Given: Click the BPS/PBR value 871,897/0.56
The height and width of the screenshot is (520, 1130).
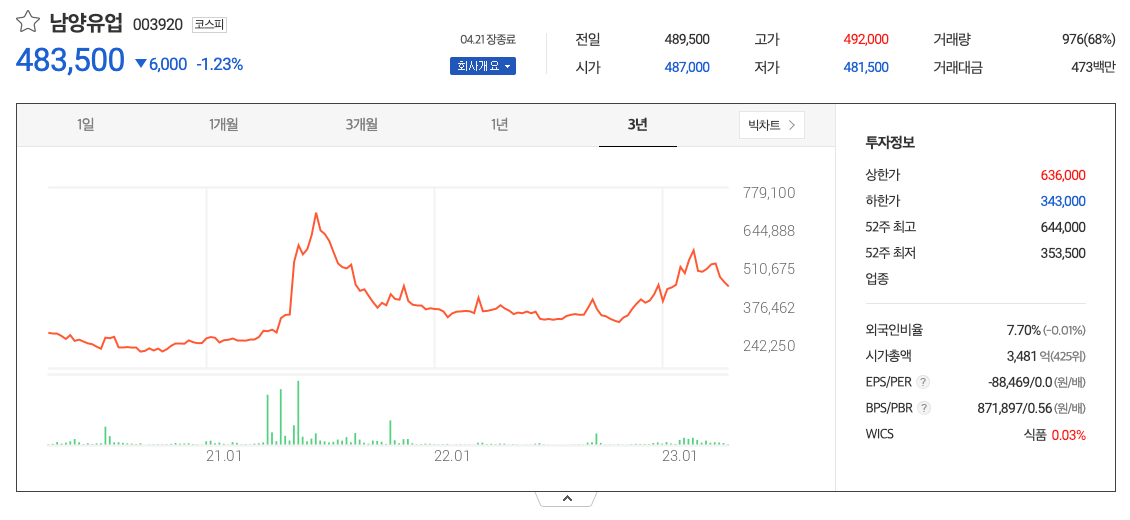Looking at the screenshot, I should [1015, 408].
